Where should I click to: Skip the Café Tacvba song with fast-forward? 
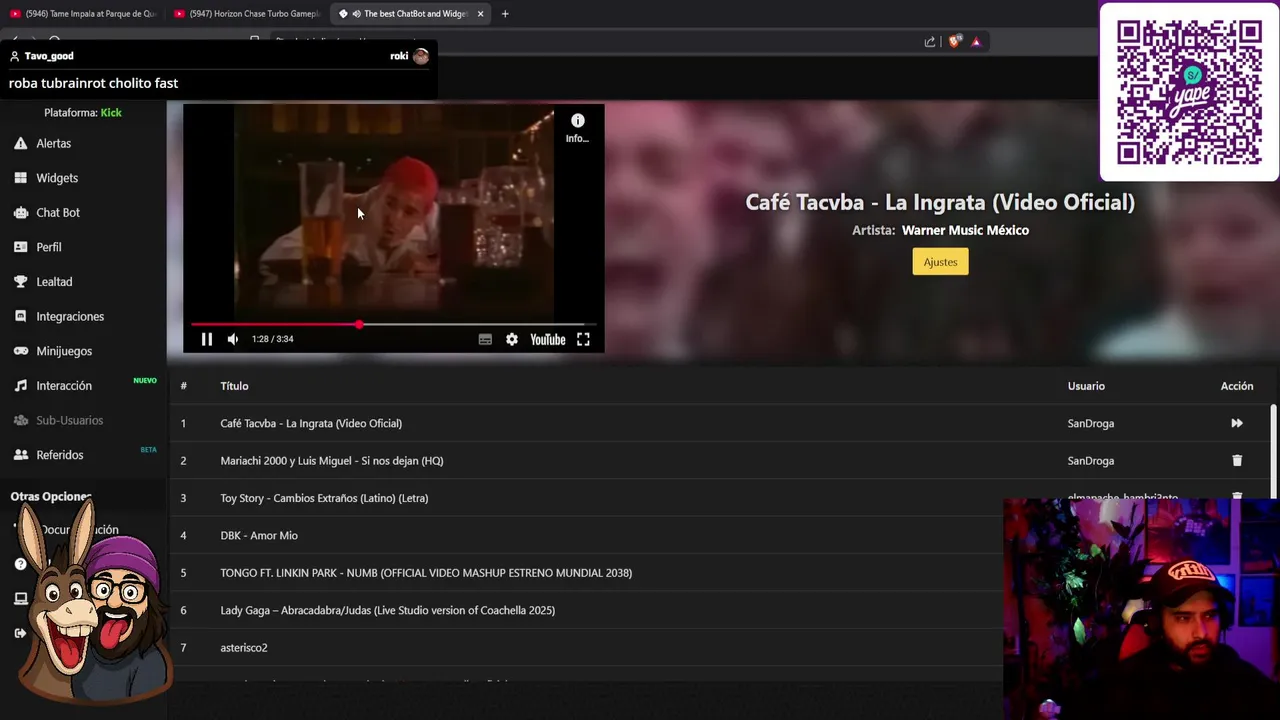click(x=1237, y=423)
